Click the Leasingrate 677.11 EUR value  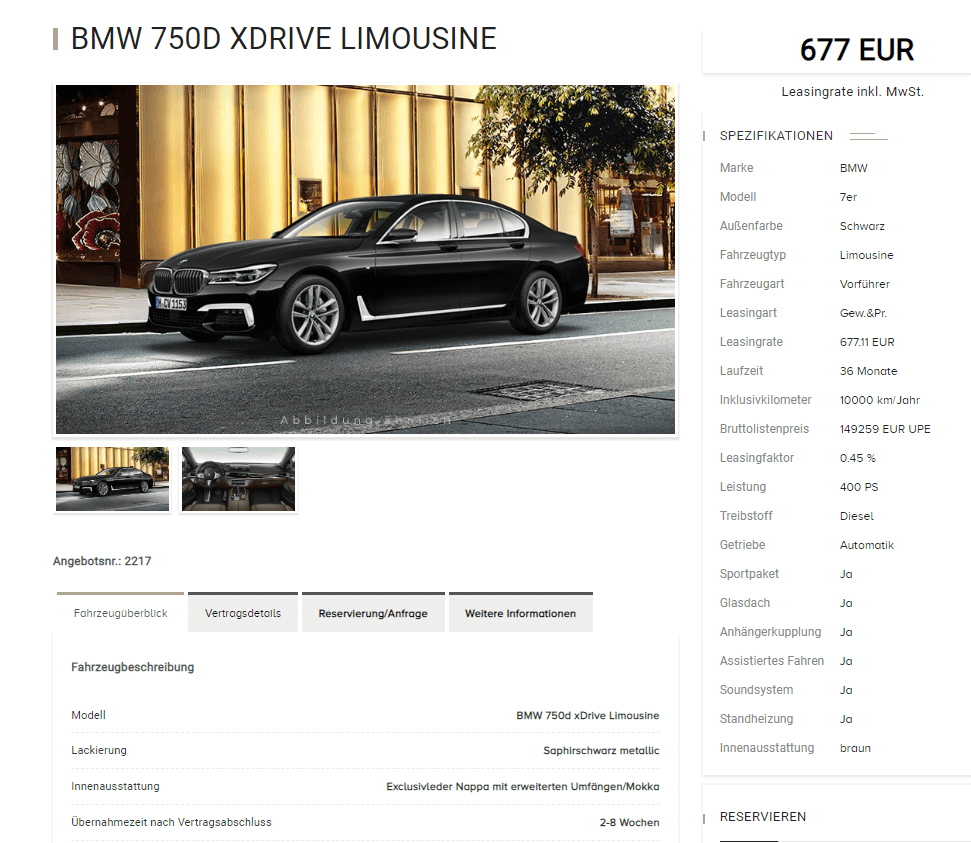coord(867,342)
